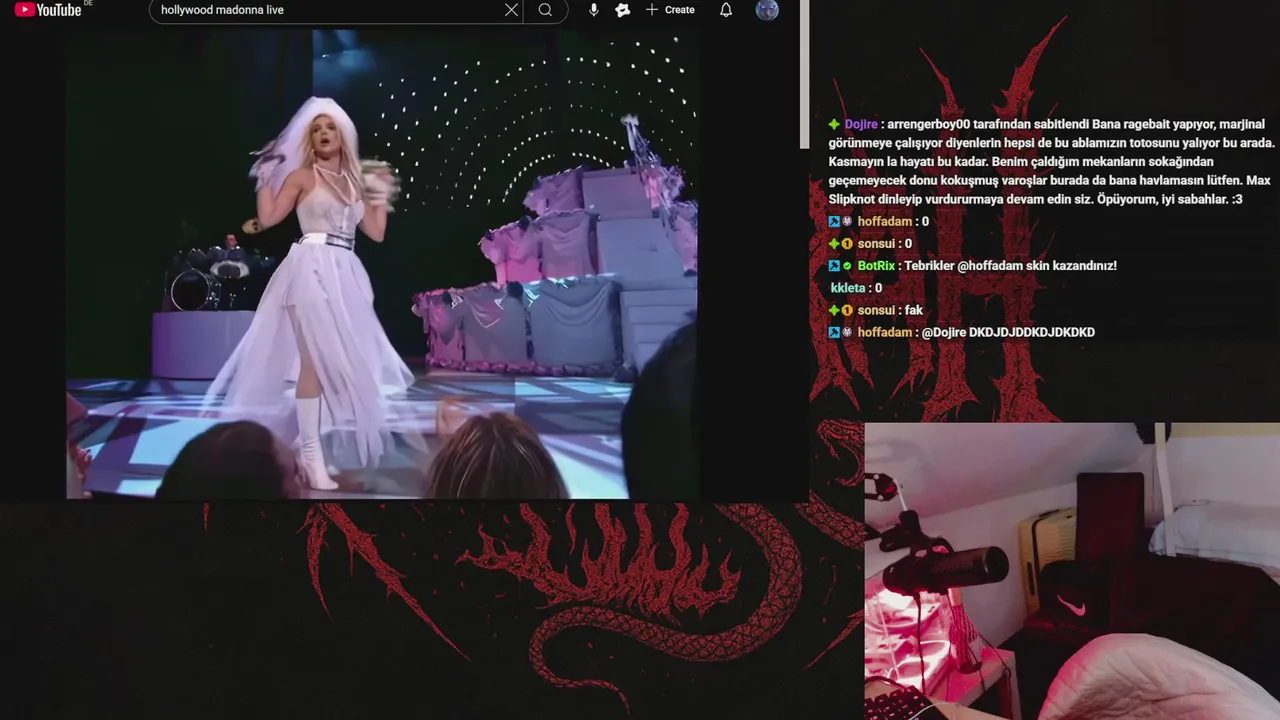This screenshot has width=1280, height=720.
Task: Open the YouTube home logo
Action: [48, 10]
